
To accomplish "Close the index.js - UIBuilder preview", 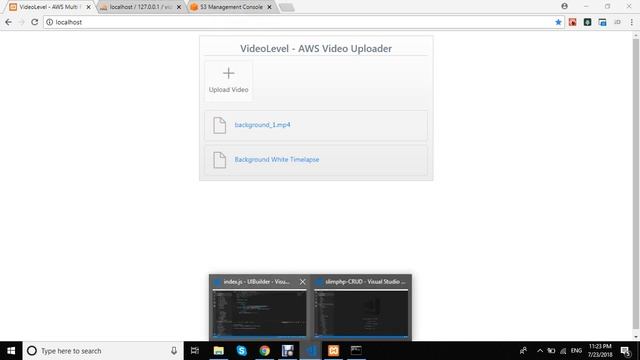I will click(302, 282).
